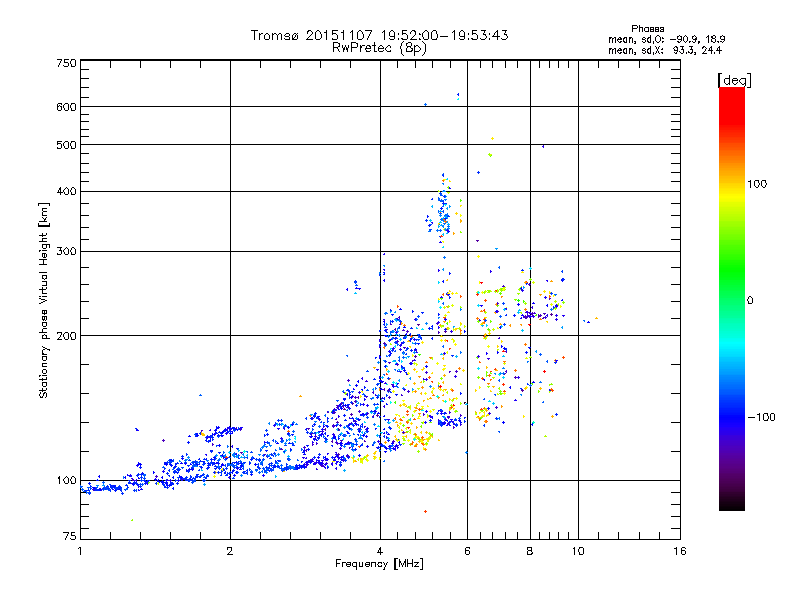Viewport: 800px width, 600px height.
Task: Click the colorbar tick label '-100'
Action: 761,417
